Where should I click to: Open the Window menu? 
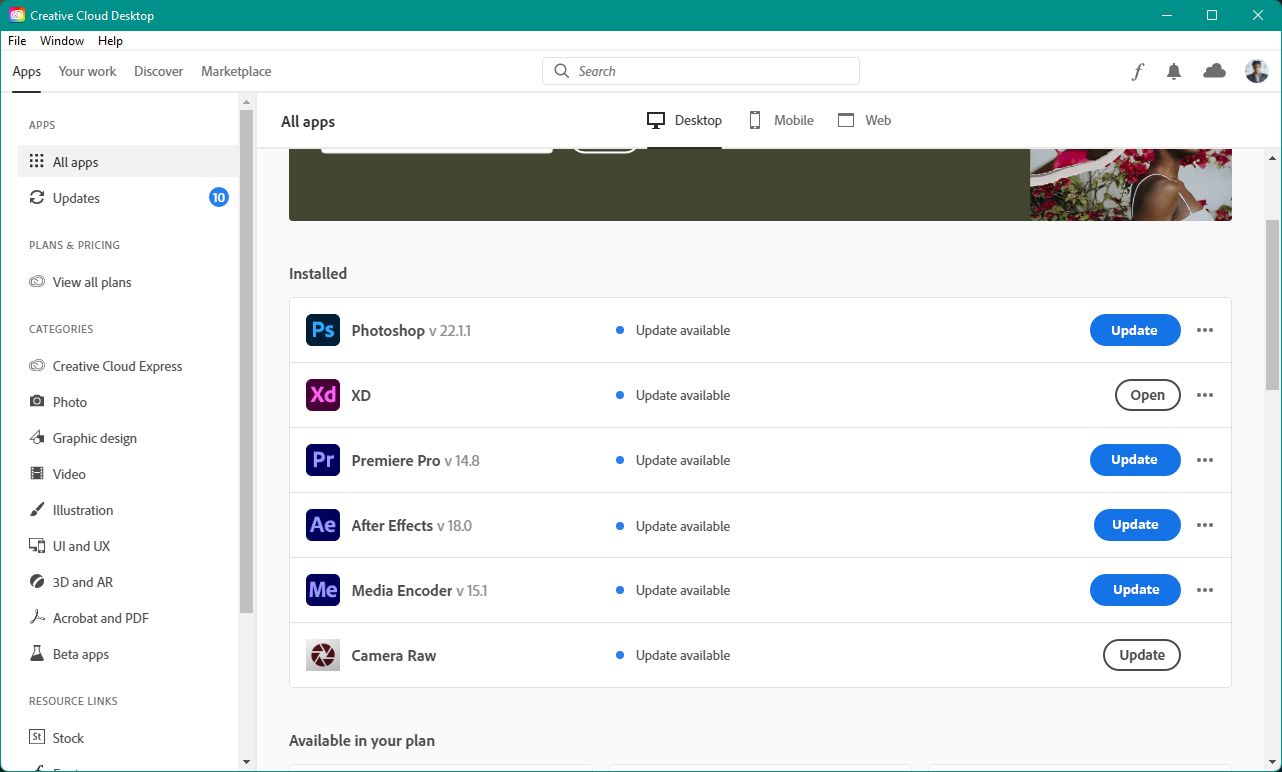[x=62, y=41]
